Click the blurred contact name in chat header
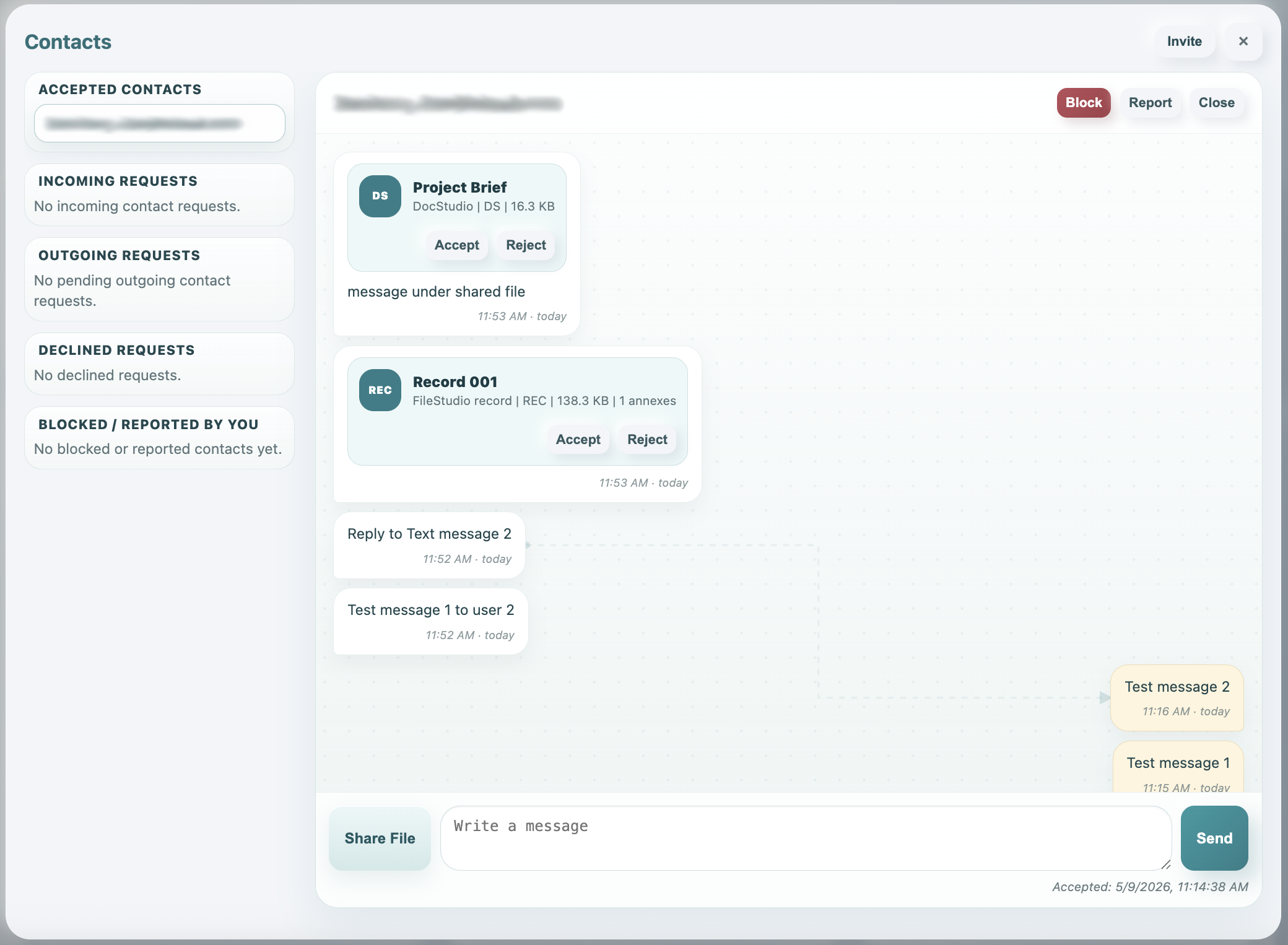Screen dimensions: 1288x945 [448, 103]
